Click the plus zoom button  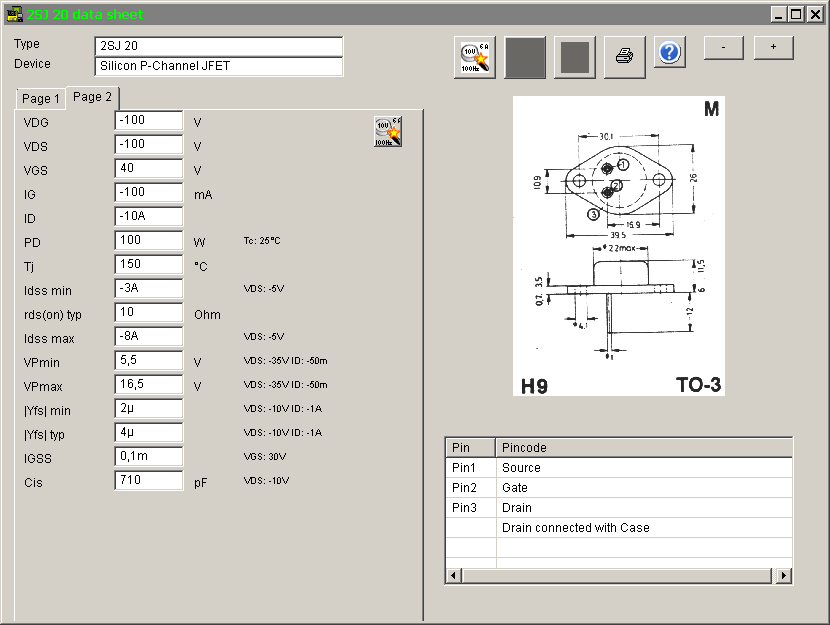(773, 48)
